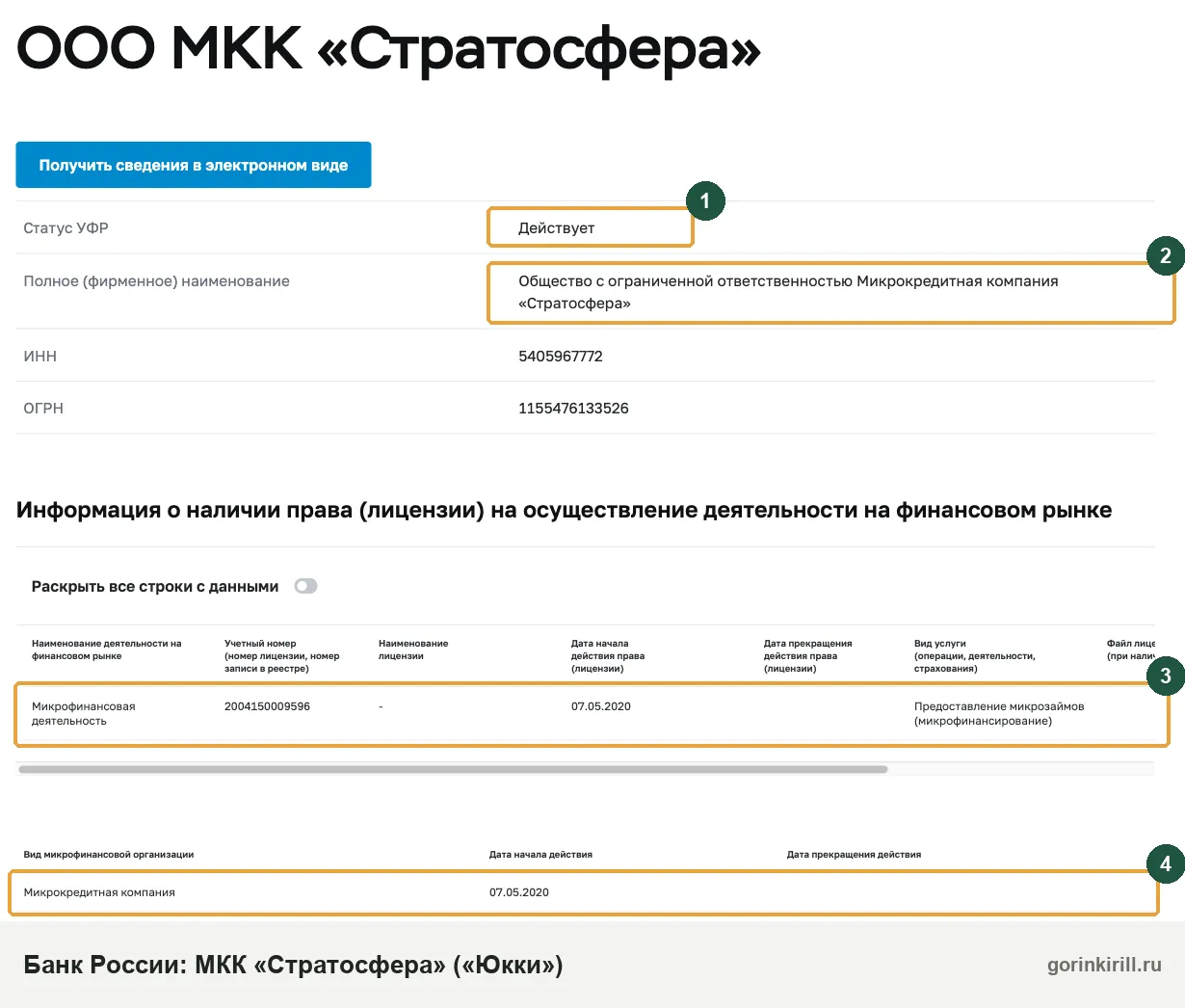Viewport: 1185px width, 1008px height.
Task: Select the 'Действует' status value
Action: [x=556, y=228]
